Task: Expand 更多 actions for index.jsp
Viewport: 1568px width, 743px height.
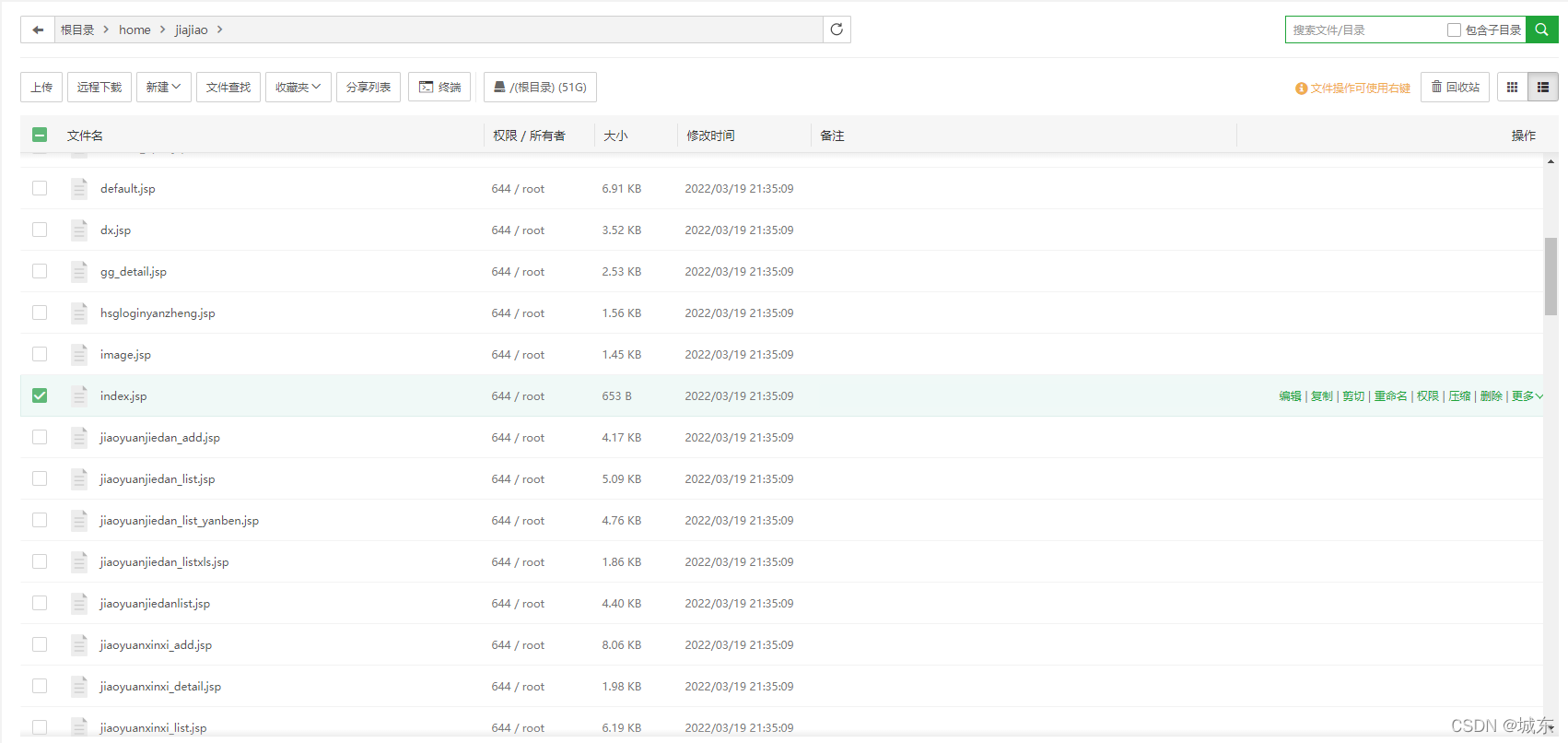Action: [1527, 396]
